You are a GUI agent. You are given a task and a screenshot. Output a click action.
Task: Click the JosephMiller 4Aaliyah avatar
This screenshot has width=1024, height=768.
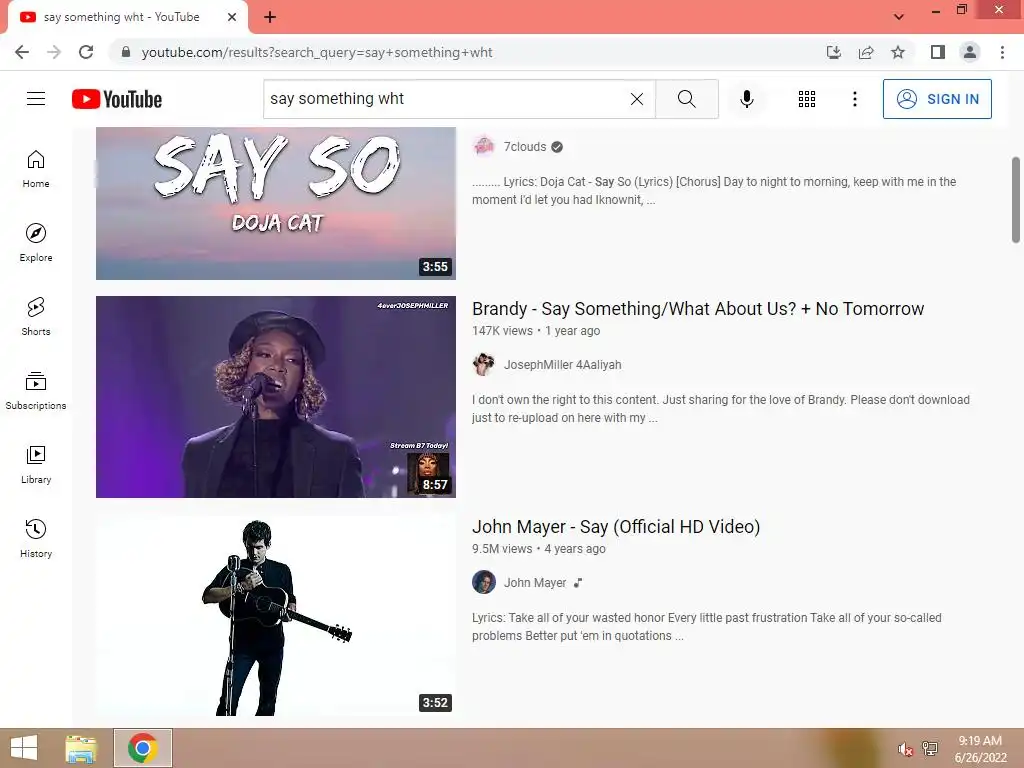click(484, 364)
